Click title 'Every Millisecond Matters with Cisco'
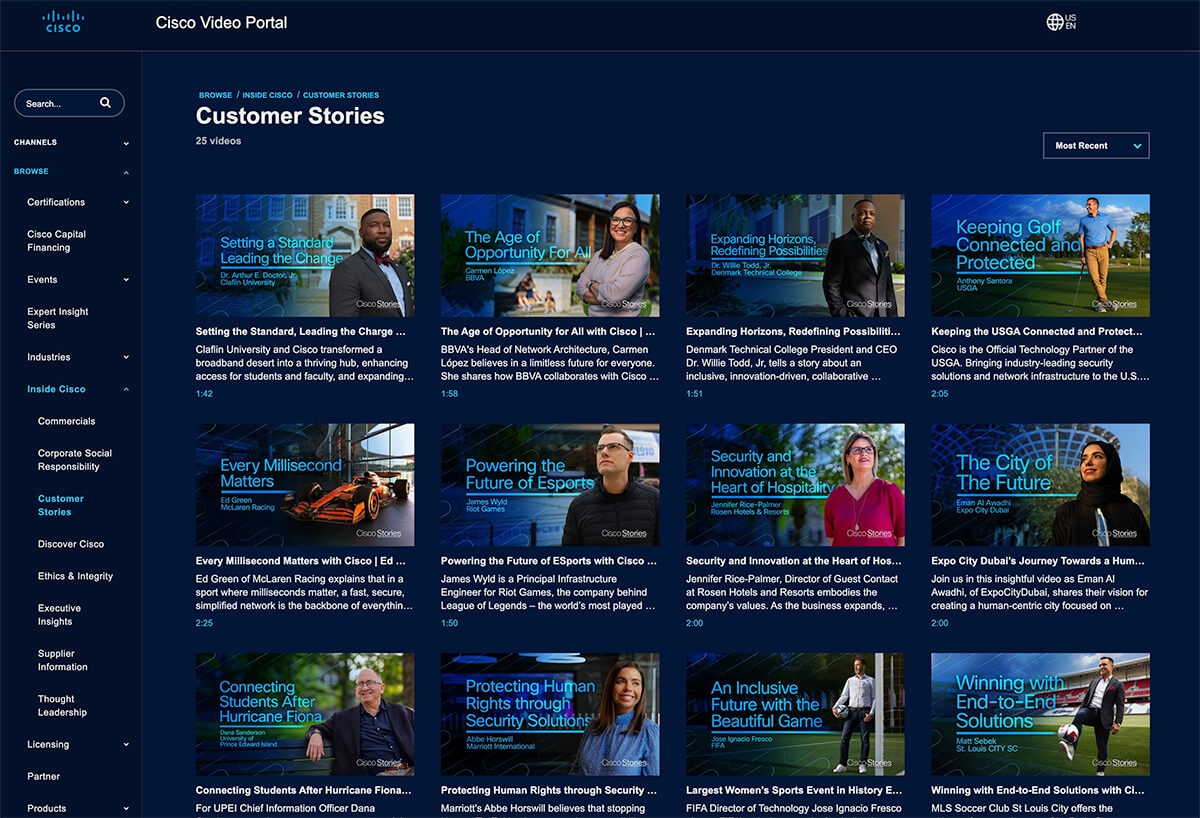This screenshot has height=818, width=1200. [x=302, y=561]
